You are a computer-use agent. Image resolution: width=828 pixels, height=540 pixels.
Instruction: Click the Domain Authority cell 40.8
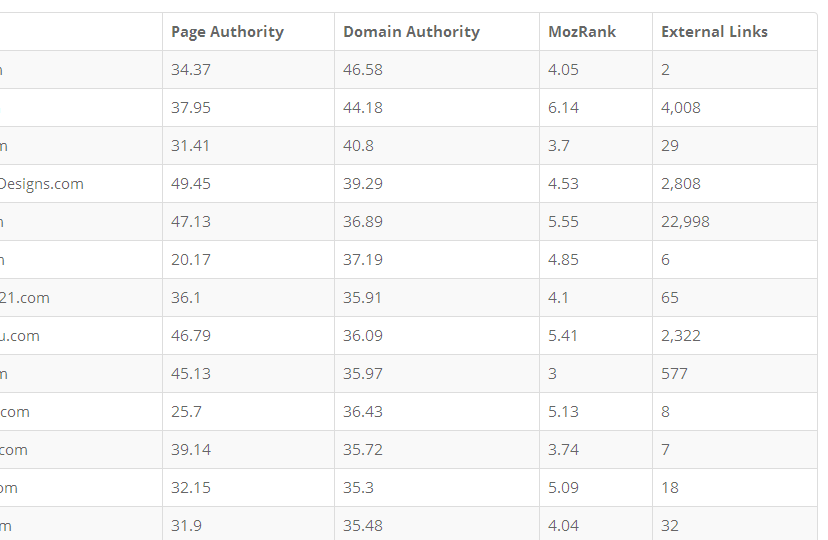(359, 146)
